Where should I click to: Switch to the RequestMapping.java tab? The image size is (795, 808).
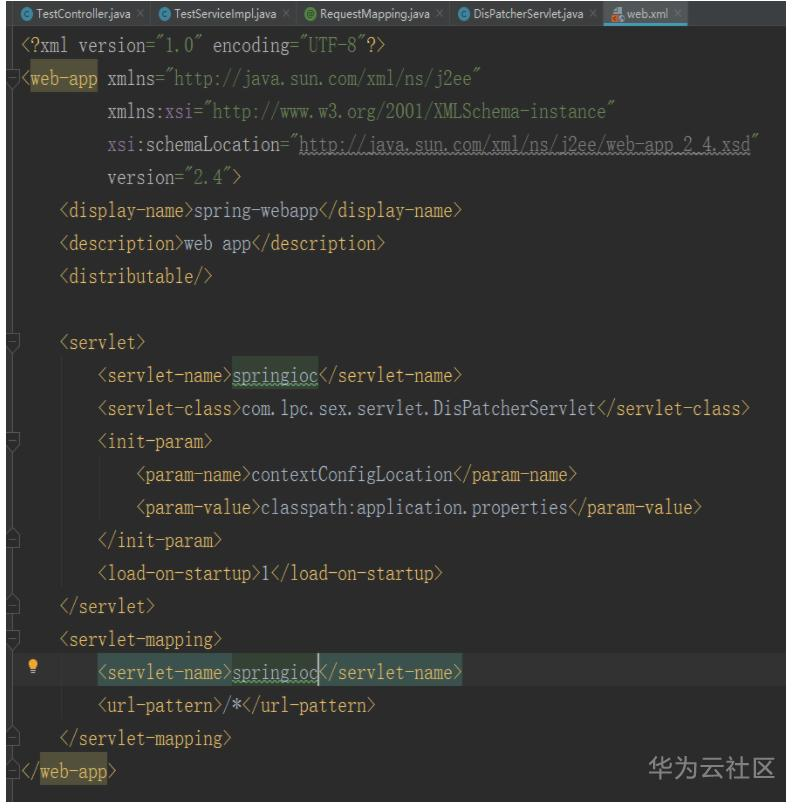[374, 14]
